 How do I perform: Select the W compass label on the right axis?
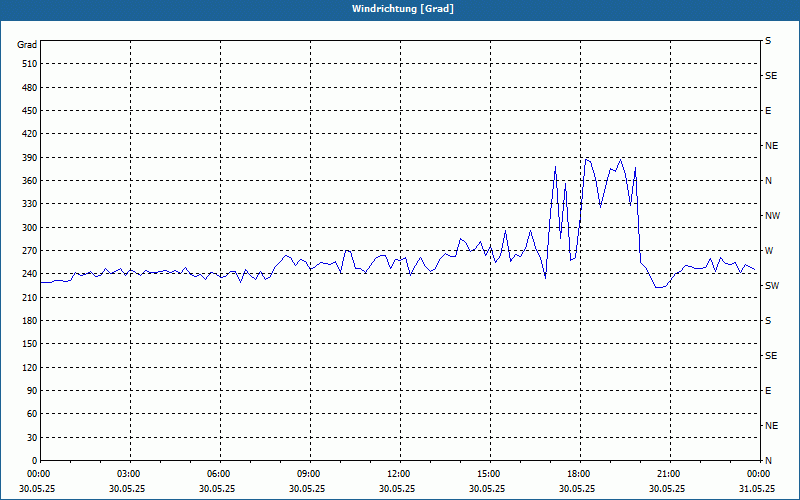[x=769, y=251]
